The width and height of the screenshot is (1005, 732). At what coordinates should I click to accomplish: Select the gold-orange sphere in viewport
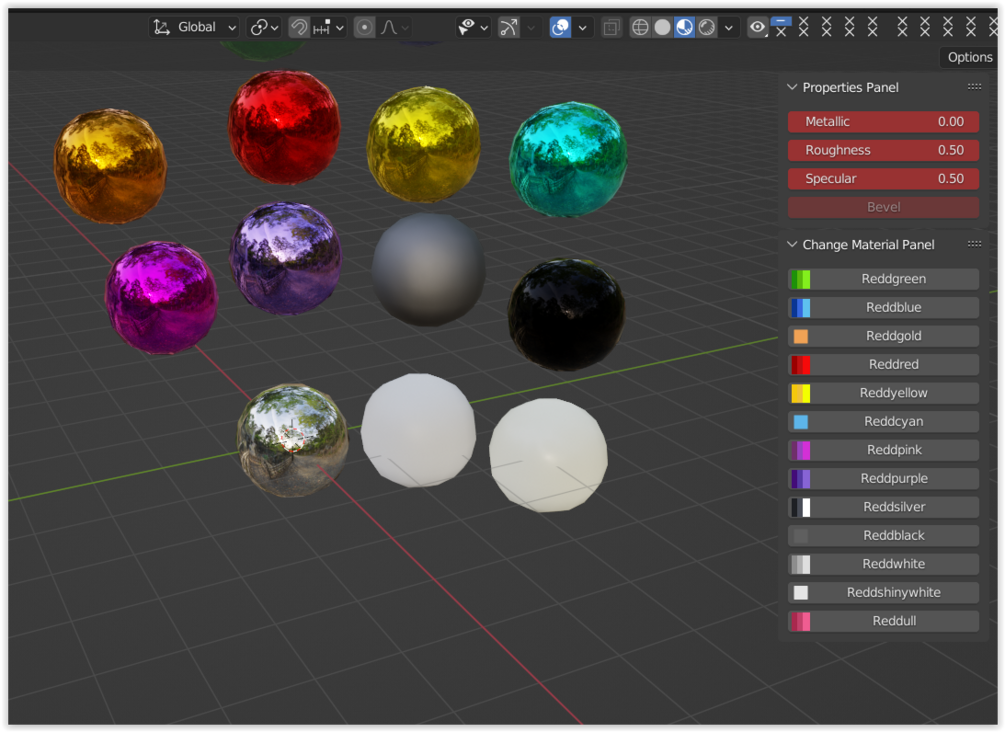(110, 167)
